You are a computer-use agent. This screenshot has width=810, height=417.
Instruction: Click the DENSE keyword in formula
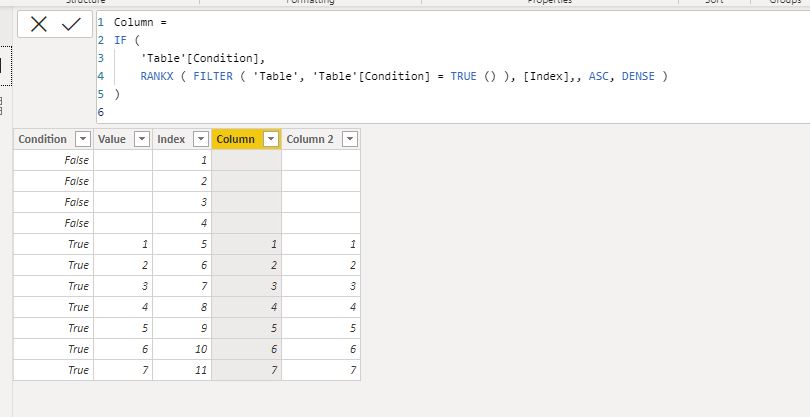point(638,76)
